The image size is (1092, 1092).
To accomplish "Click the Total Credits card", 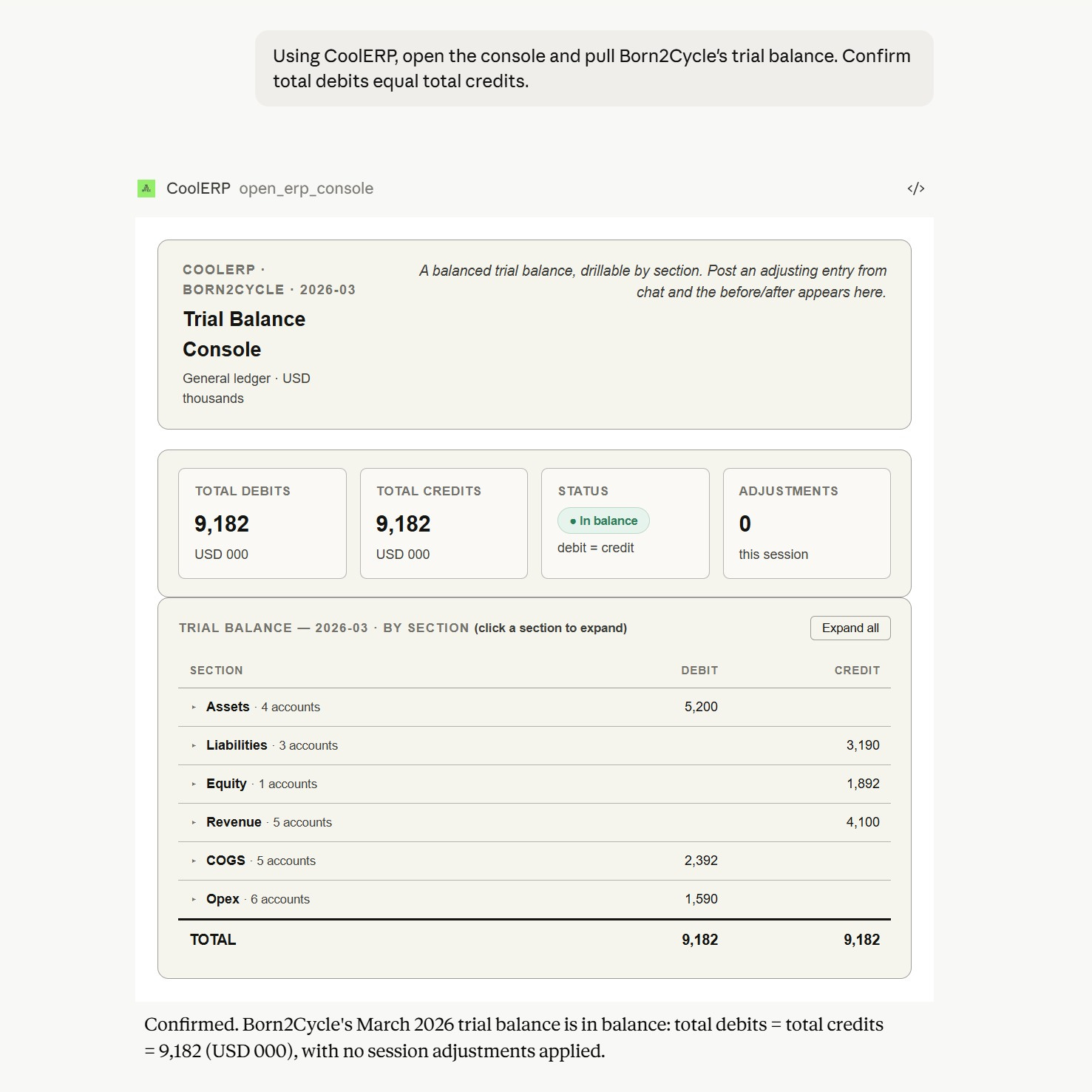I will pyautogui.click(x=444, y=523).
